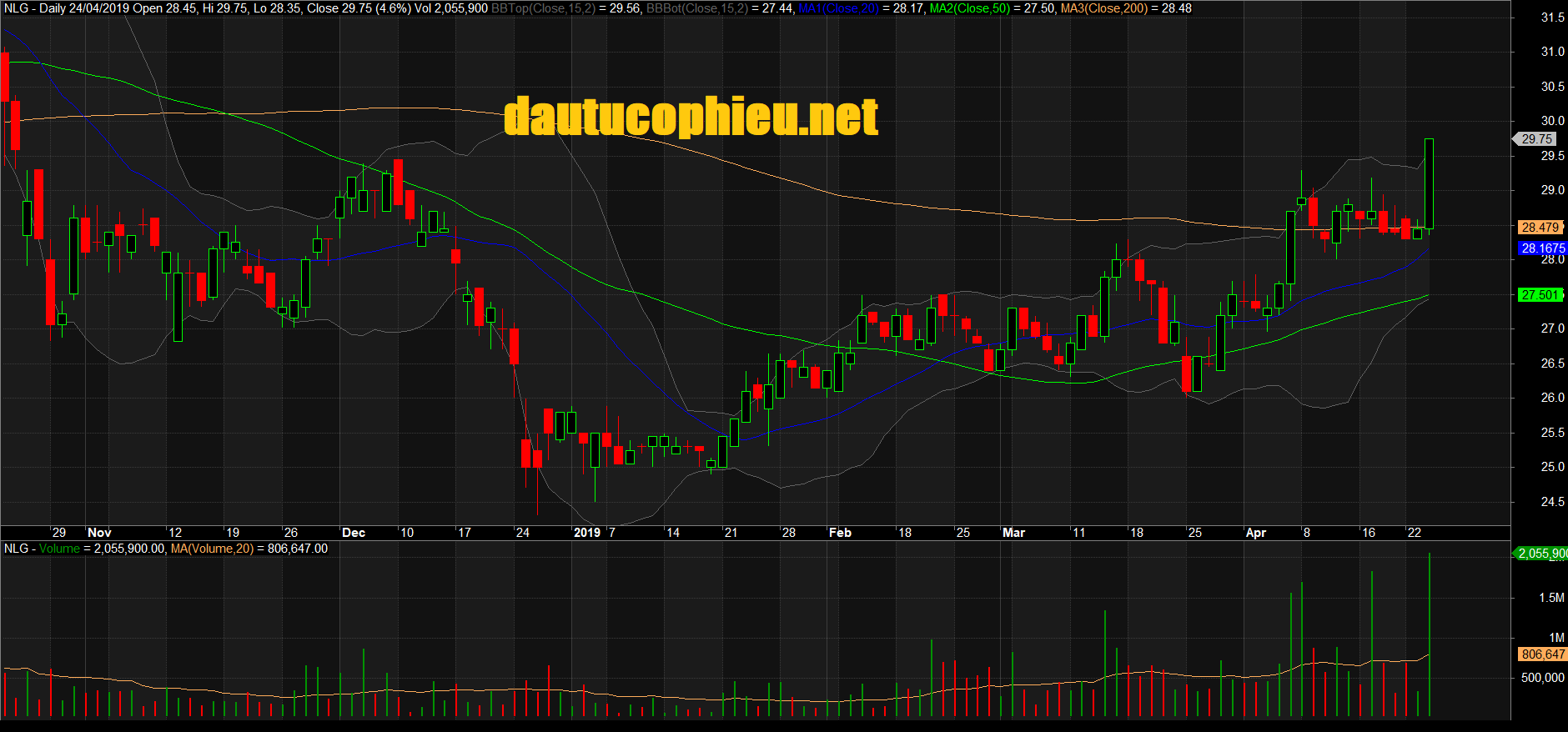Click the blue 28.1675 MA20 value tag

[x=1542, y=248]
